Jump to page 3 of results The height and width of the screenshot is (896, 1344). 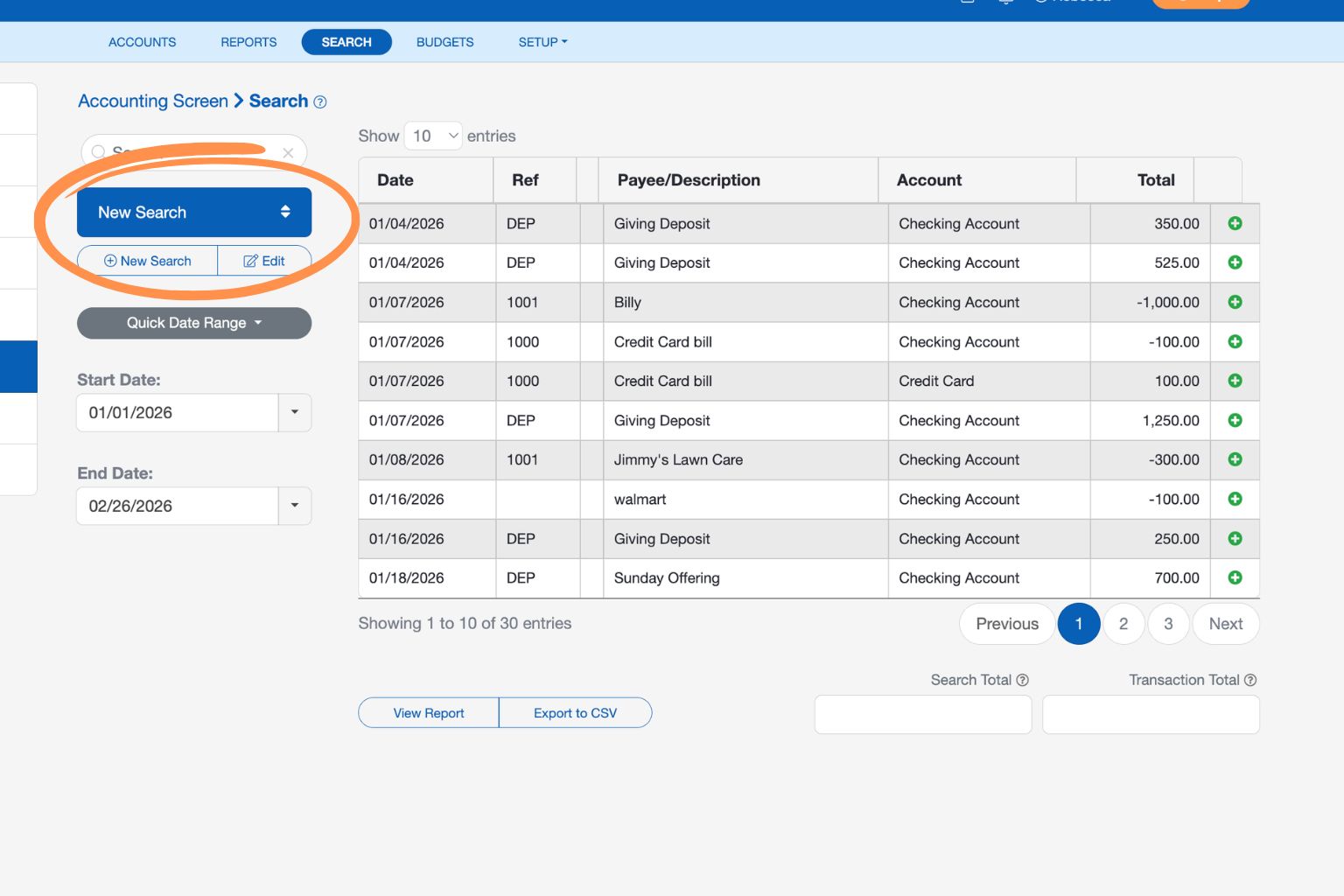[x=1168, y=624]
